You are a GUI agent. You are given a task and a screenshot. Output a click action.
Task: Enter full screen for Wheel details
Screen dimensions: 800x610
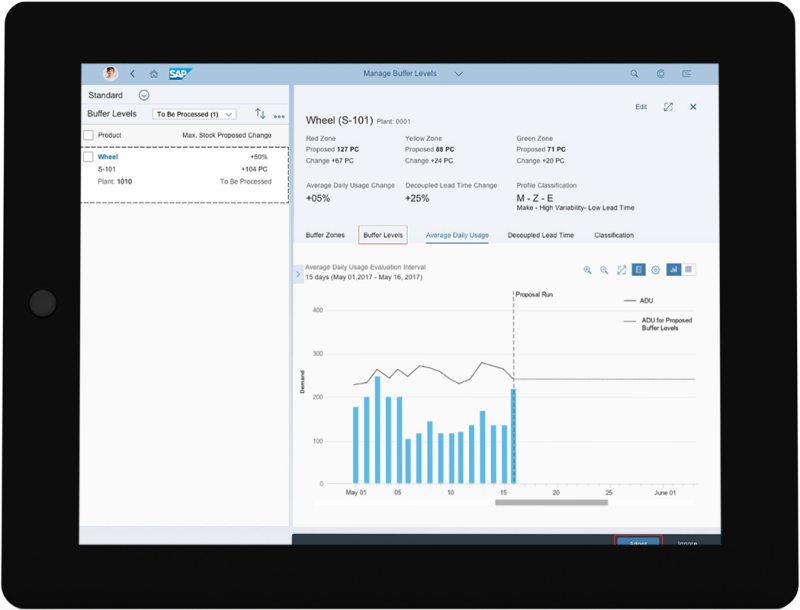point(668,107)
